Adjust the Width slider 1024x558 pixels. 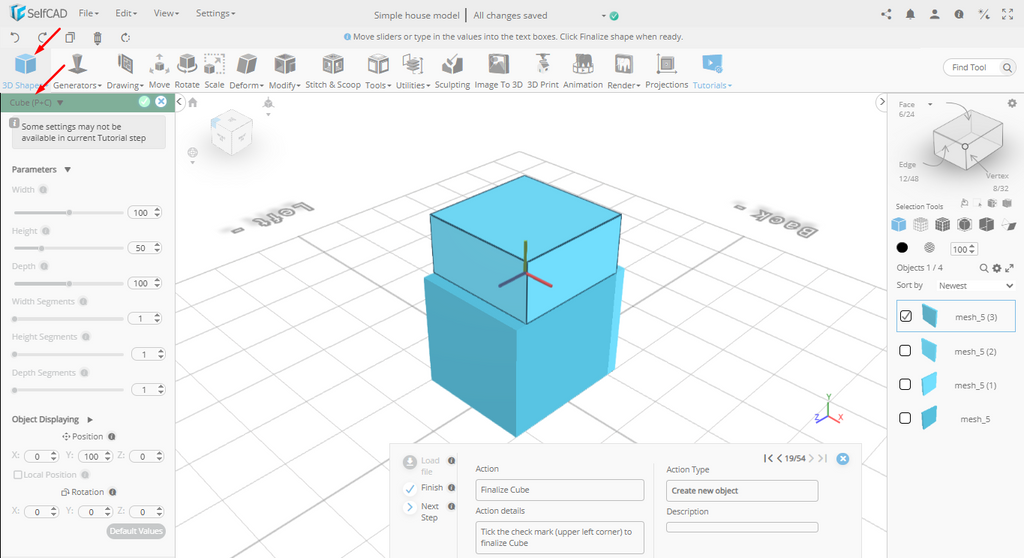[x=69, y=212]
